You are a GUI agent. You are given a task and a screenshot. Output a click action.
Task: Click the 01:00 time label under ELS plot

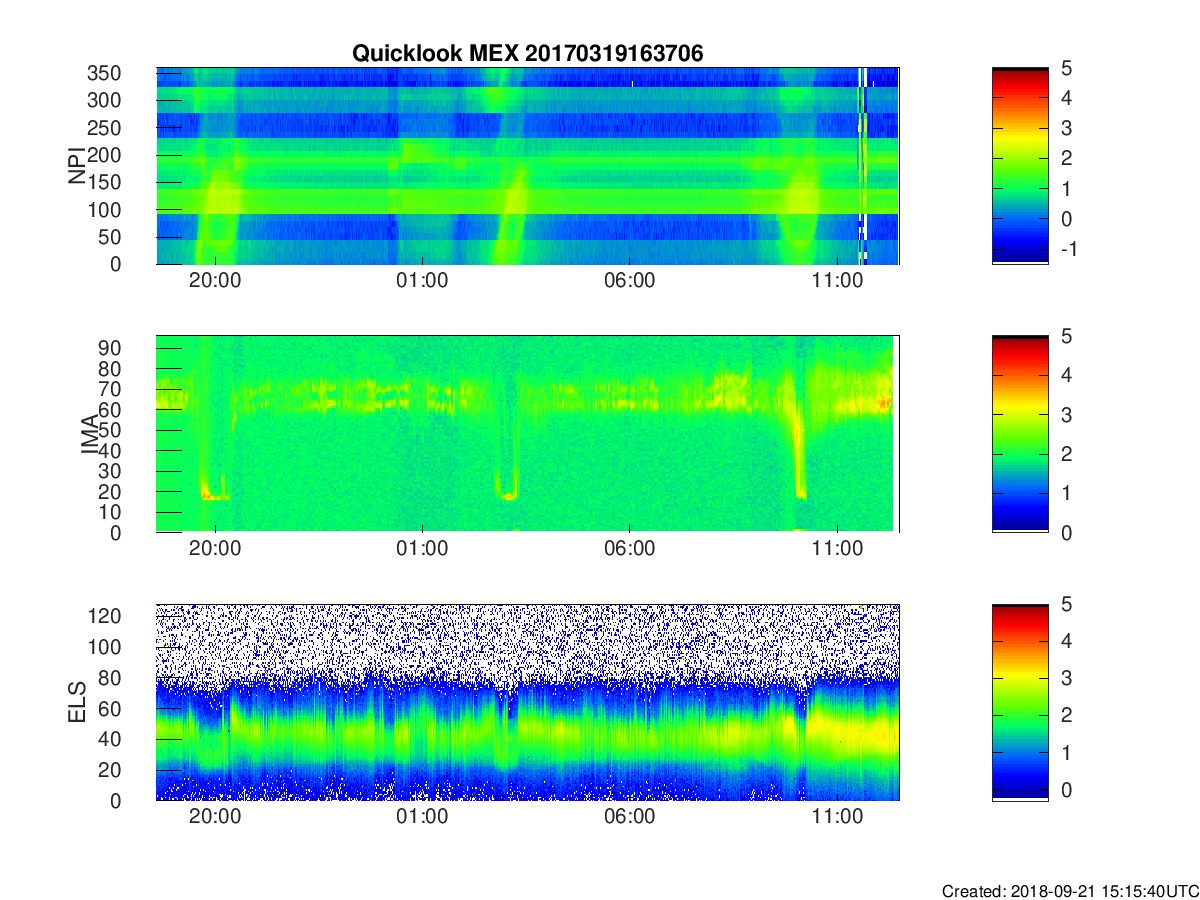click(x=423, y=817)
